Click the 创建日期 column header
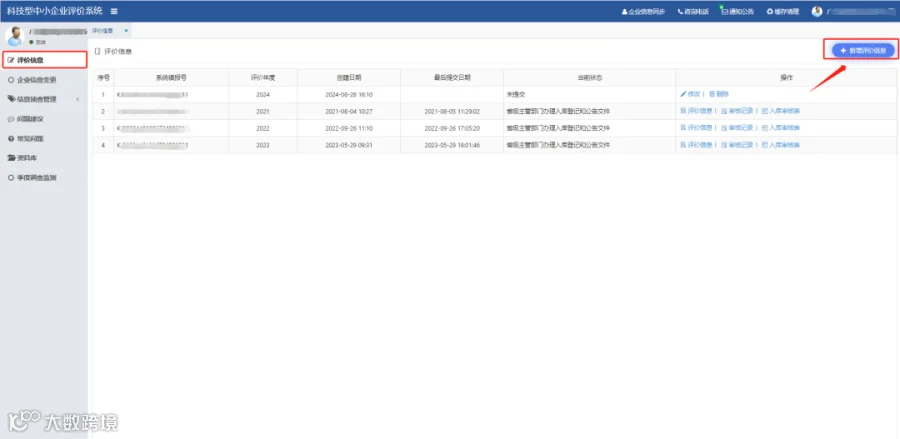 pos(349,77)
